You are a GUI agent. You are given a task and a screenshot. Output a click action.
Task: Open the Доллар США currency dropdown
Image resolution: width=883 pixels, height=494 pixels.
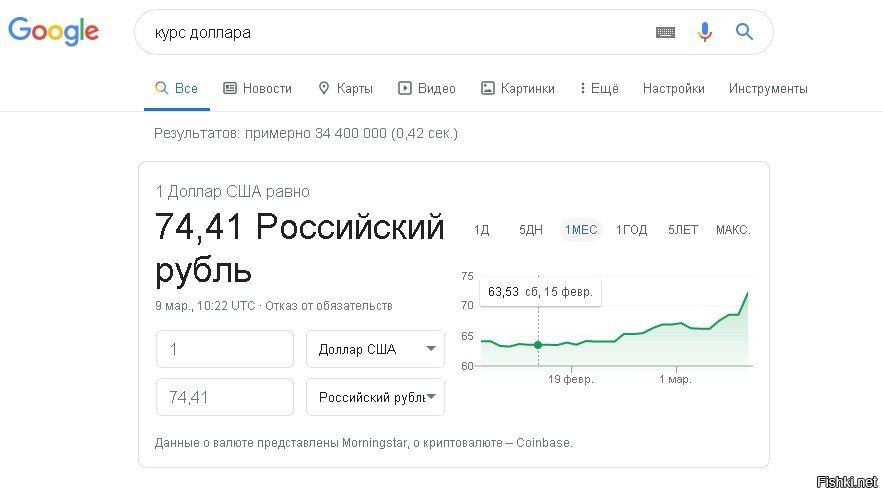[375, 349]
